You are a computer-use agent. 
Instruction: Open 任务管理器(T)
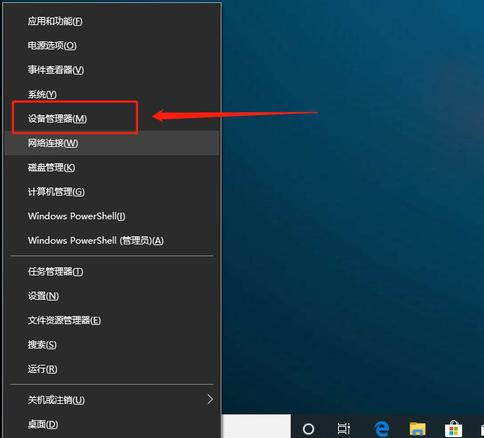(112, 272)
